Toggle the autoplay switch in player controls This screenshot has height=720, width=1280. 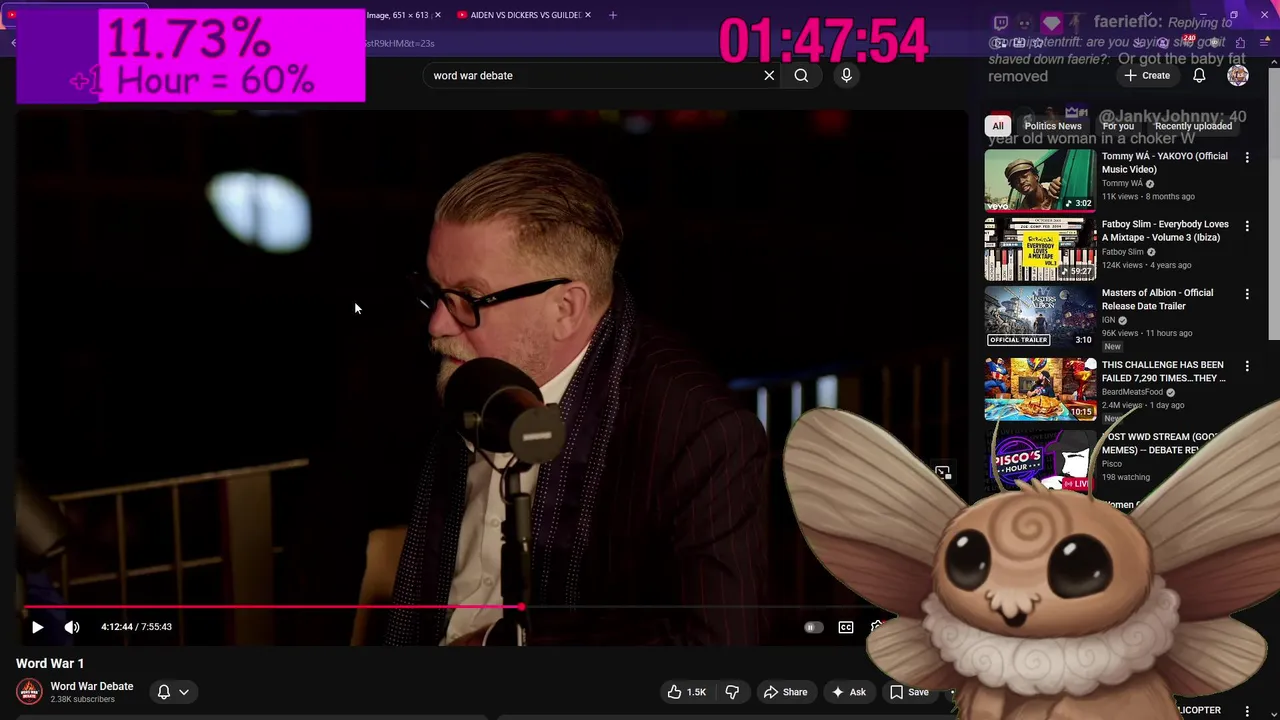(x=813, y=627)
